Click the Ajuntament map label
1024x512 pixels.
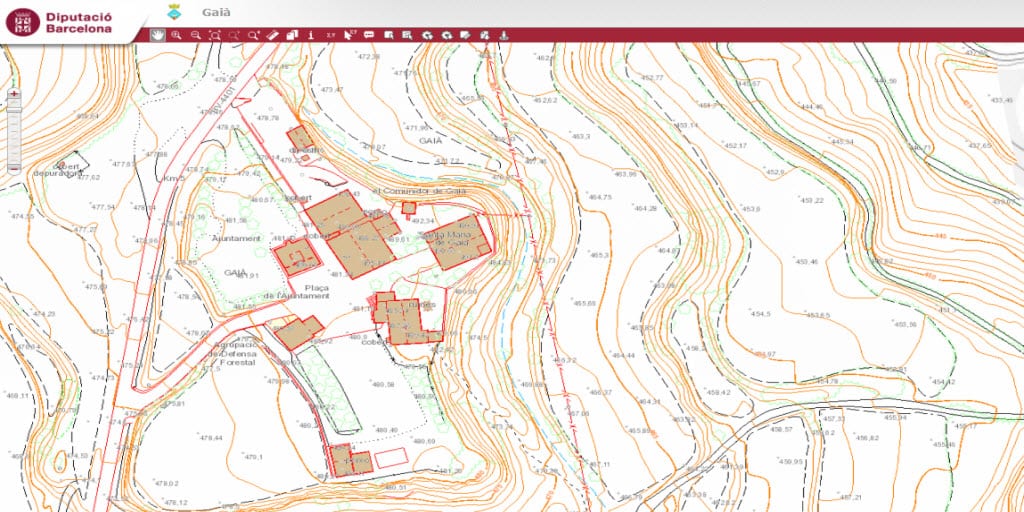[236, 238]
